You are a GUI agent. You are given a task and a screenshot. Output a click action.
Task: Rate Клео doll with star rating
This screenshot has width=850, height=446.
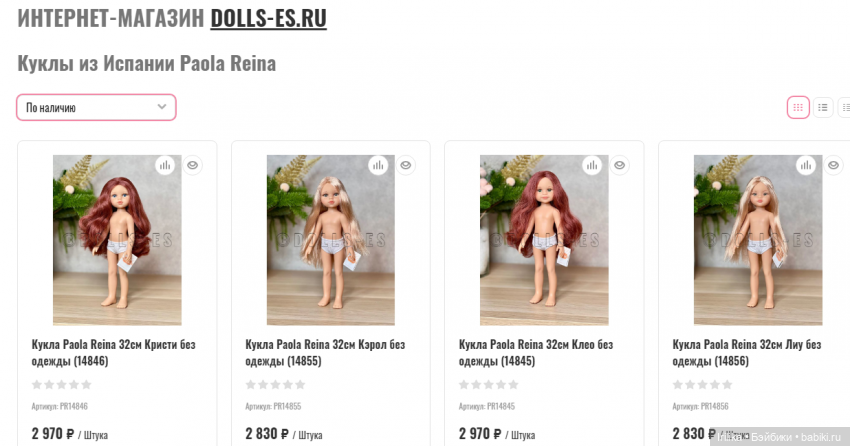[x=489, y=385]
